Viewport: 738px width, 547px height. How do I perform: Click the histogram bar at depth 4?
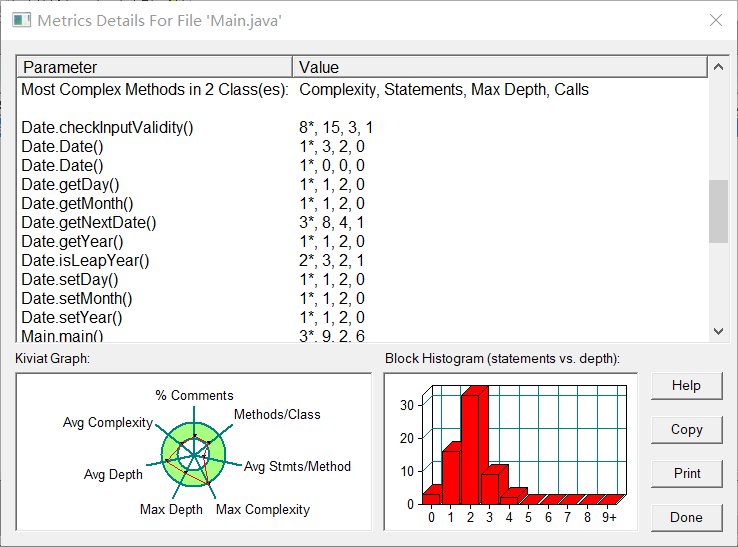(x=510, y=499)
